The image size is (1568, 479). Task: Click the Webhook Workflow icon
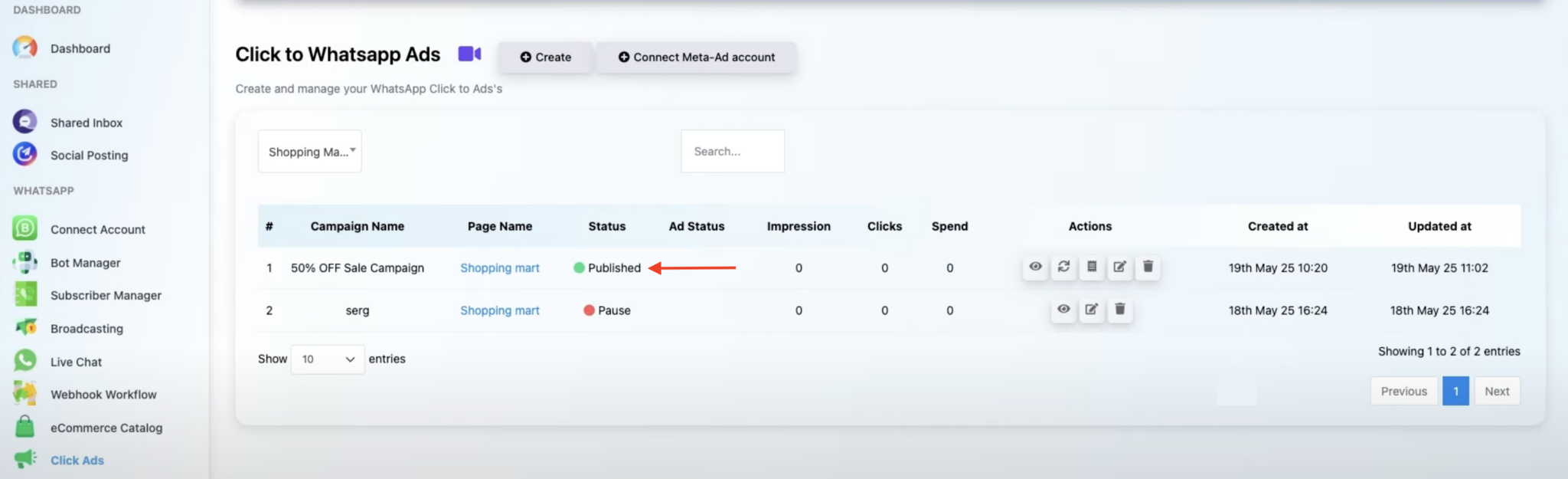coord(24,393)
